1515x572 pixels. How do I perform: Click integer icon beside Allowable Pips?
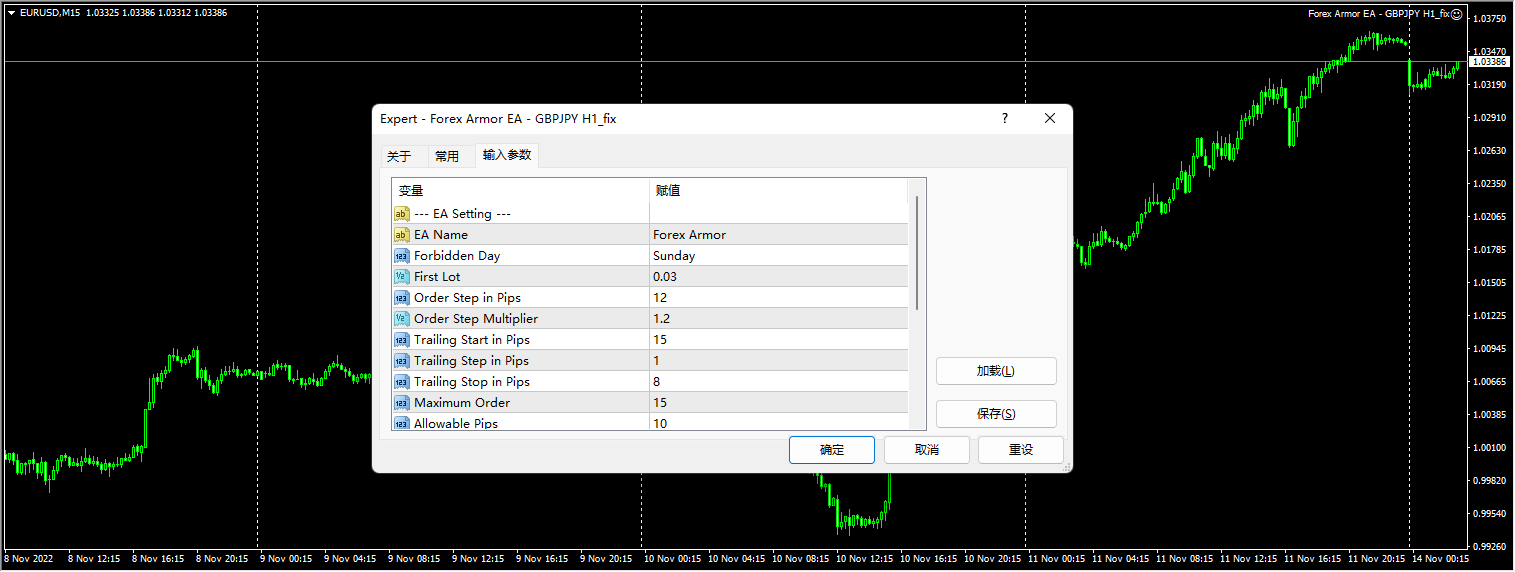pos(402,424)
